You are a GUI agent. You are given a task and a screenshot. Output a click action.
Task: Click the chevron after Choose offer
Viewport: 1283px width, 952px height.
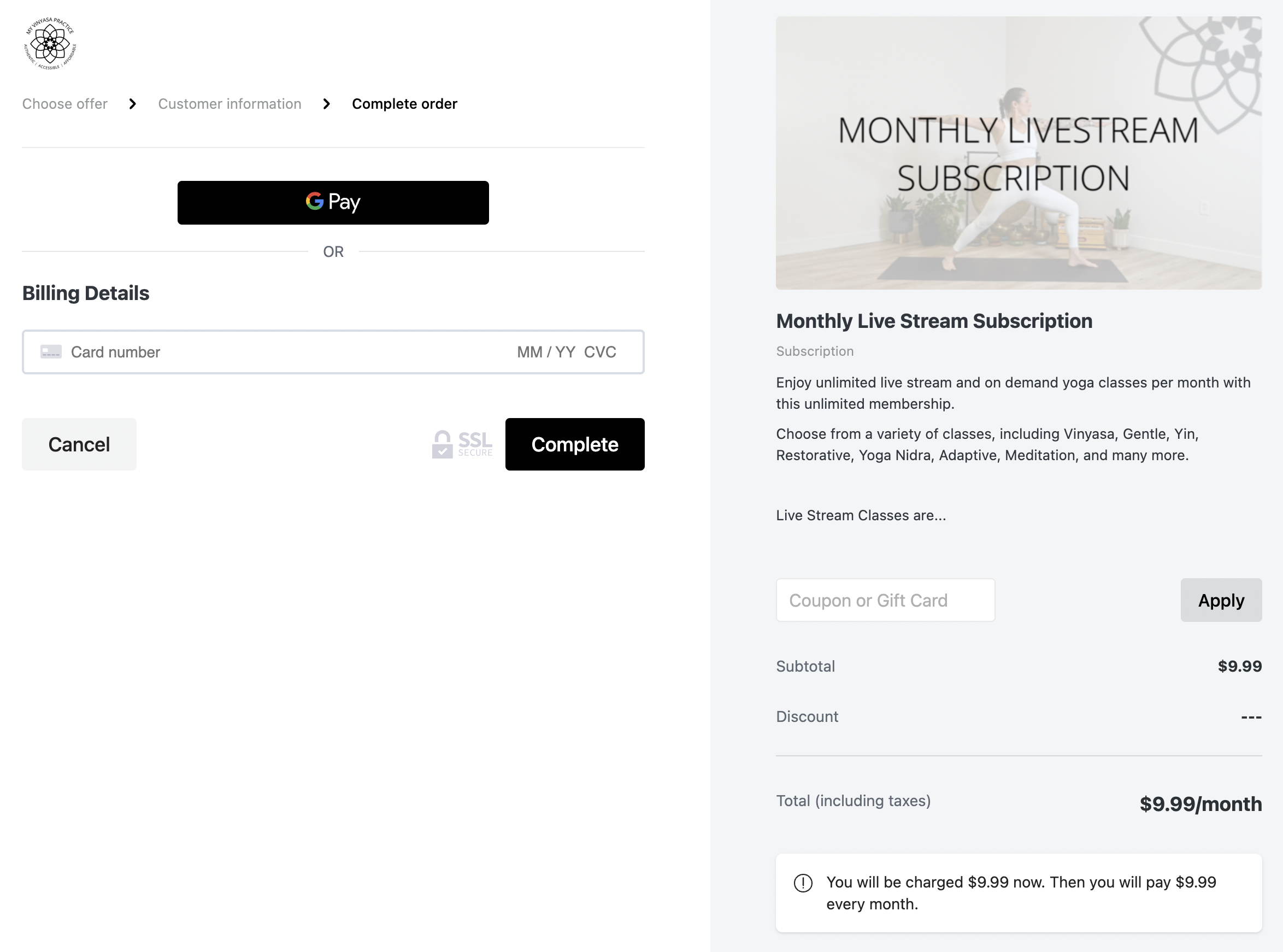pos(132,104)
